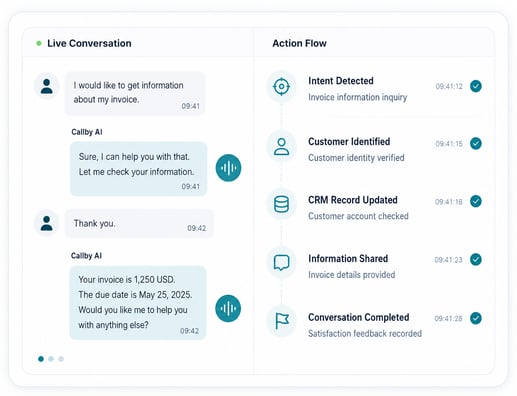Click 'Customer account checked' description
517x396 pixels.
pos(358,216)
